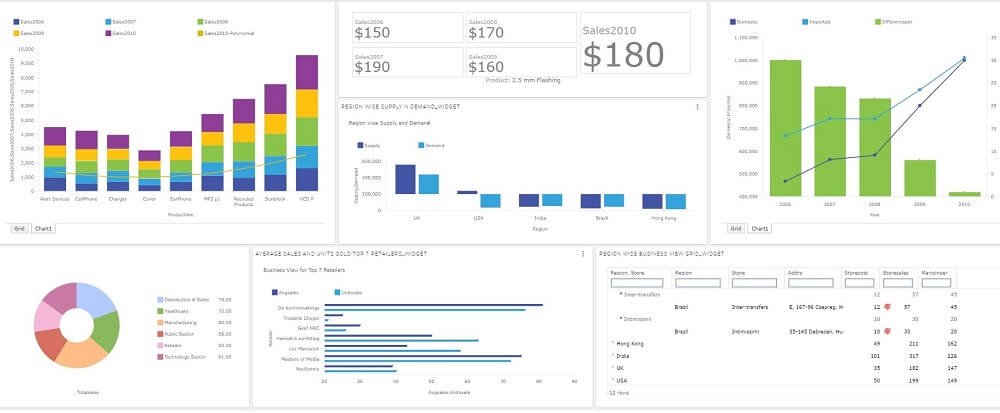
Task: Click thumbs-down icon in the Inter-transfers Brazil row
Action: (x=887, y=307)
